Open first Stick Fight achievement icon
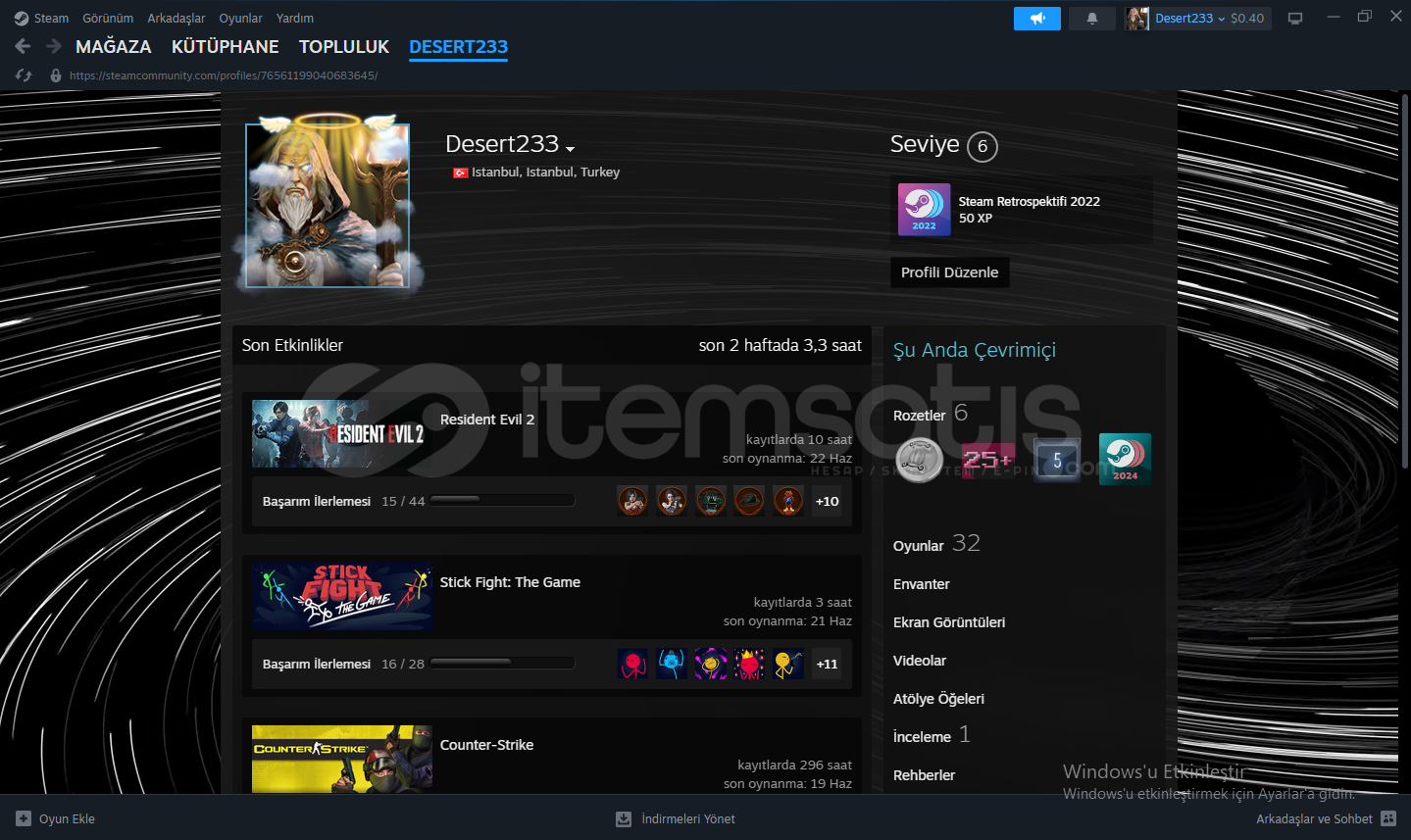The width and height of the screenshot is (1411, 840). [632, 664]
